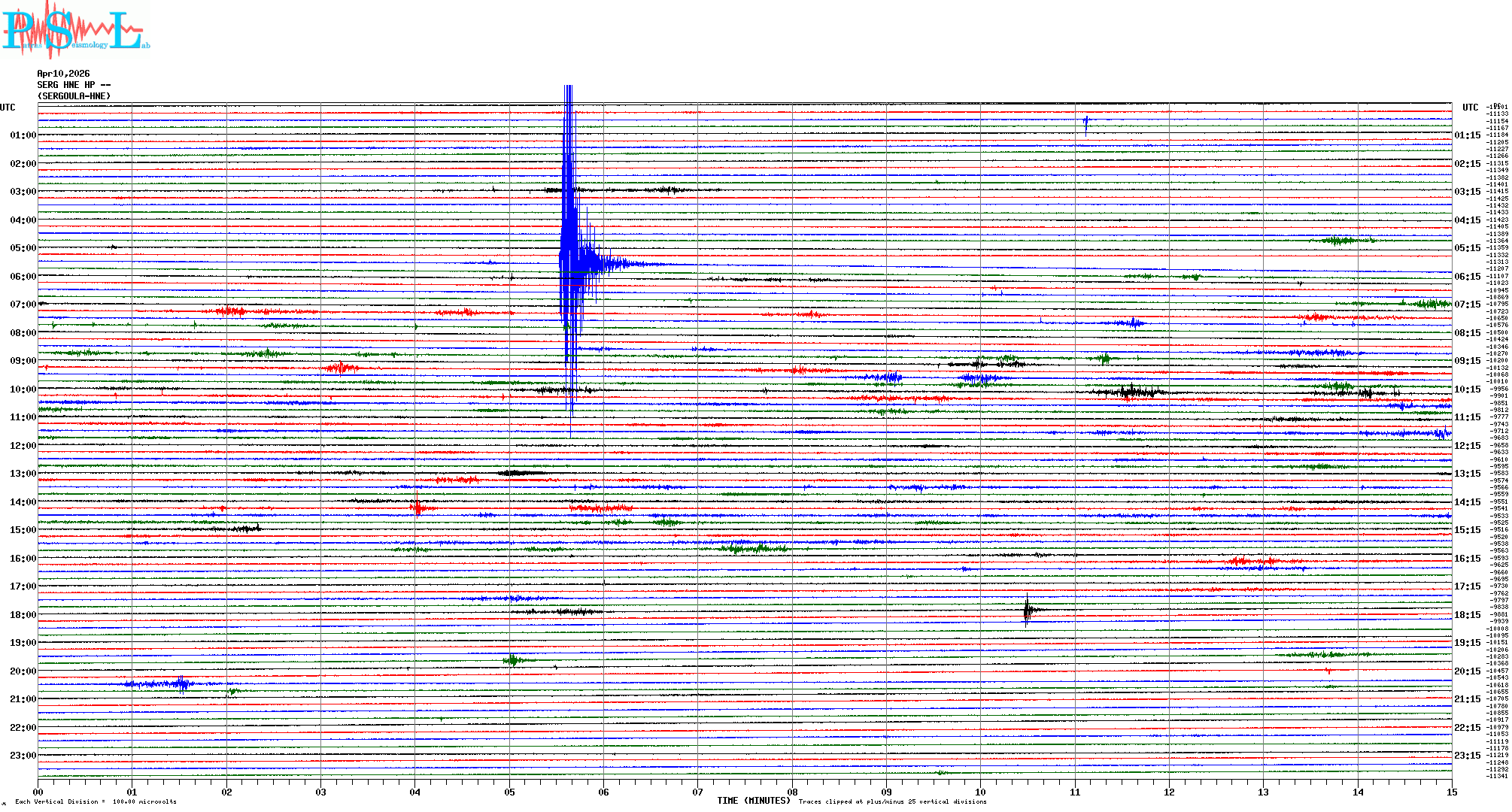Click the TIME (MINUTES) axis title
The height and width of the screenshot is (812, 1512).
click(753, 801)
